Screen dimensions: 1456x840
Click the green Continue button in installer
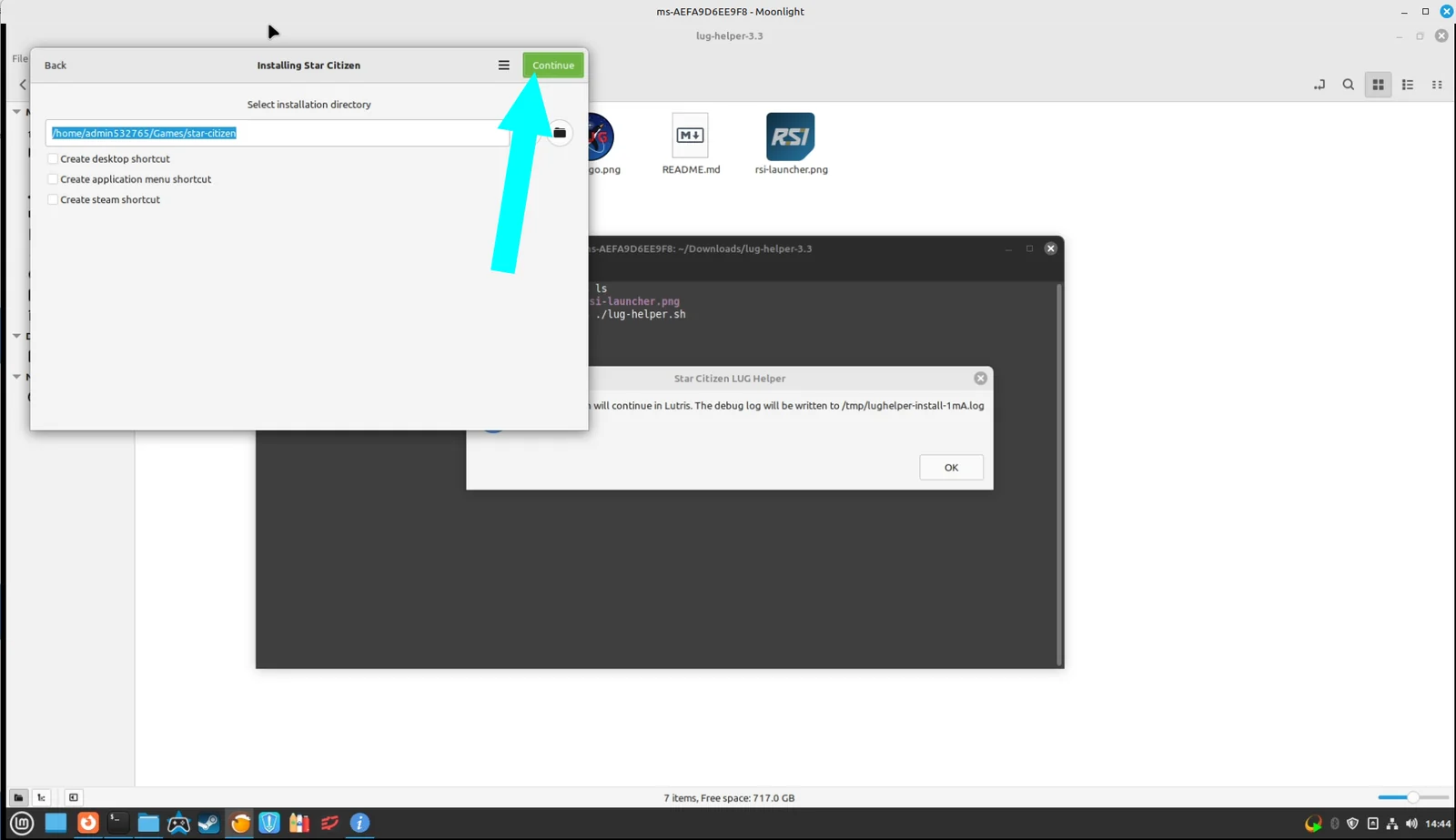click(x=553, y=66)
